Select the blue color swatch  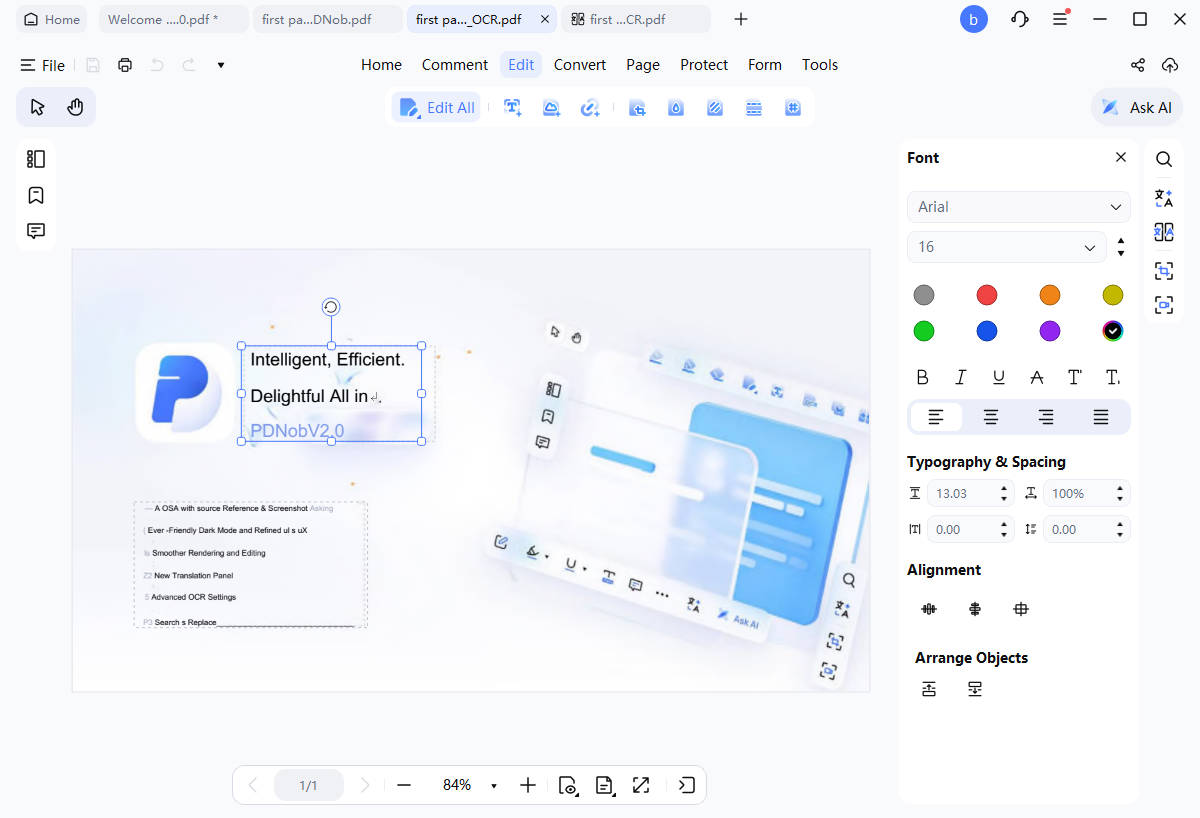click(987, 331)
